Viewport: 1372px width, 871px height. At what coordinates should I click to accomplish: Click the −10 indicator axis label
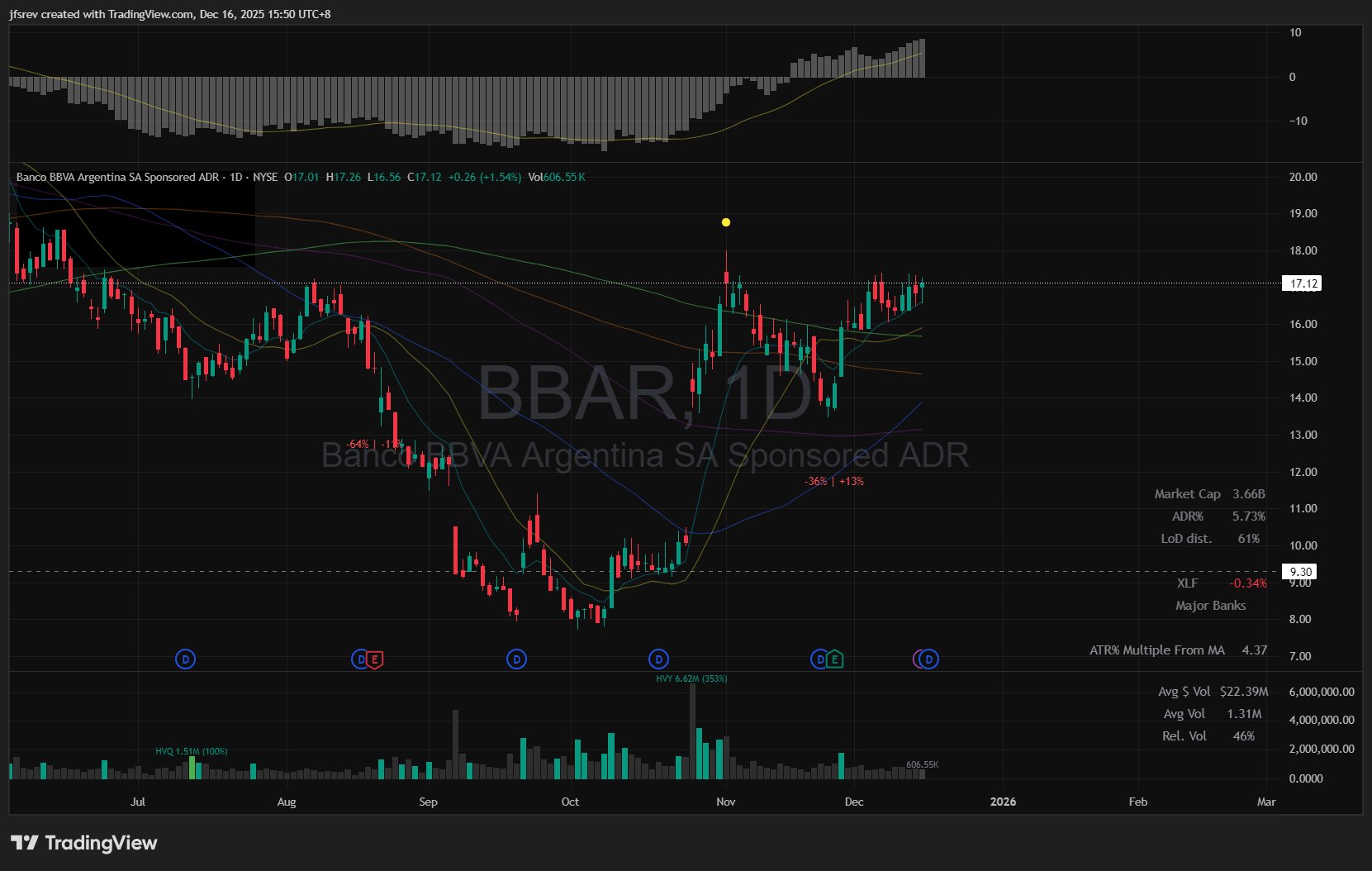point(1298,121)
